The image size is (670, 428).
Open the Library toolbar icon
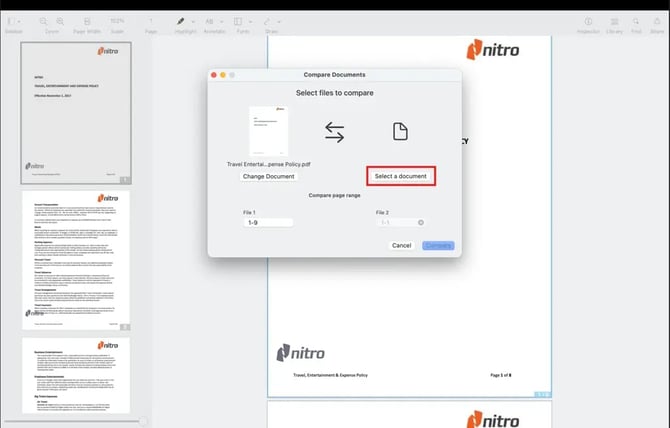(x=614, y=21)
